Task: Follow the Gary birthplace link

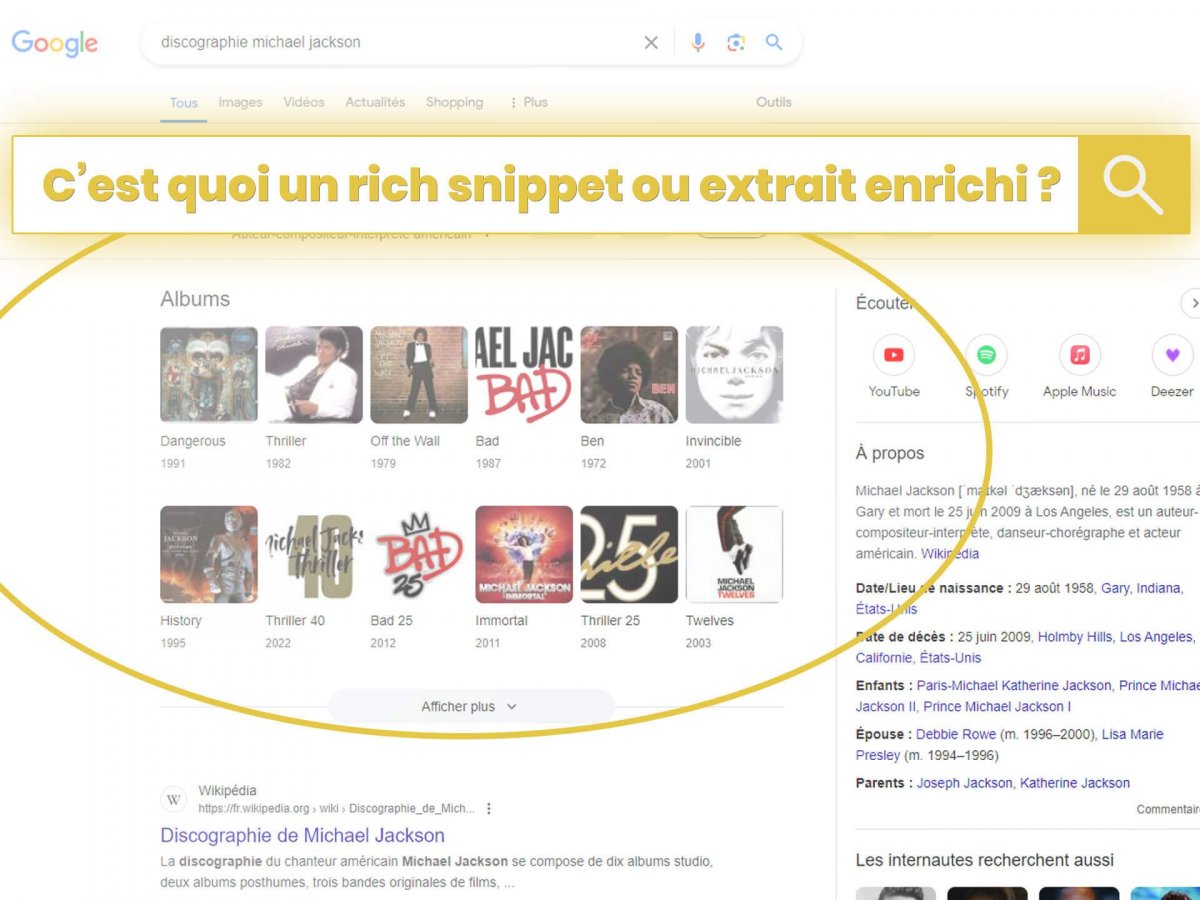Action: [x=1114, y=588]
